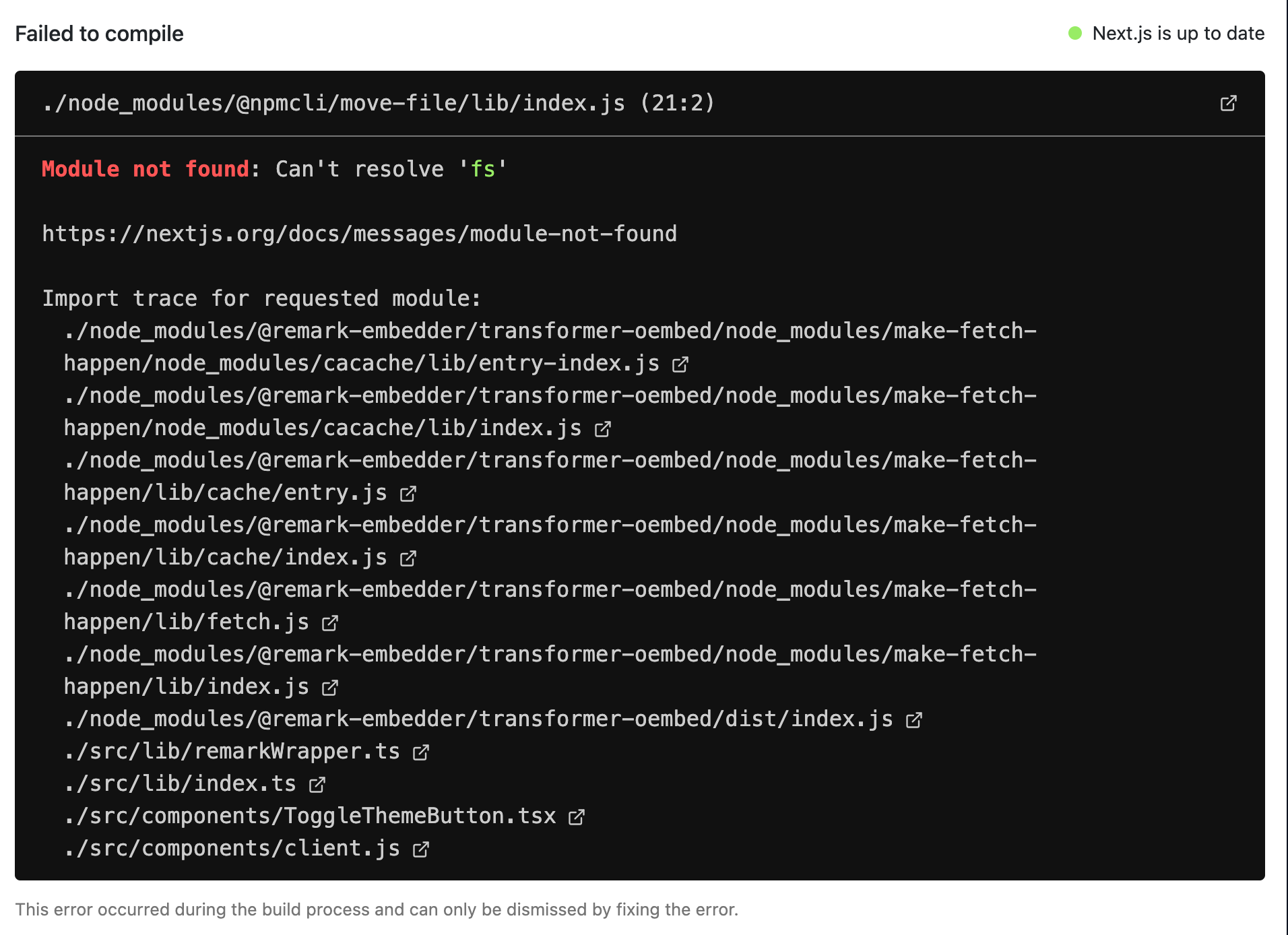This screenshot has width=1288, height=935.
Task: Click the "Next.js is up to date" label
Action: pos(1178,33)
